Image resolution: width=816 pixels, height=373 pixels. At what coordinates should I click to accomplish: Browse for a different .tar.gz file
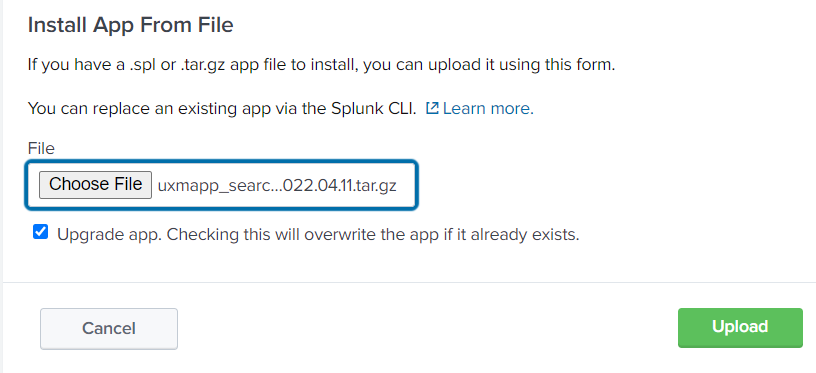[x=95, y=185]
